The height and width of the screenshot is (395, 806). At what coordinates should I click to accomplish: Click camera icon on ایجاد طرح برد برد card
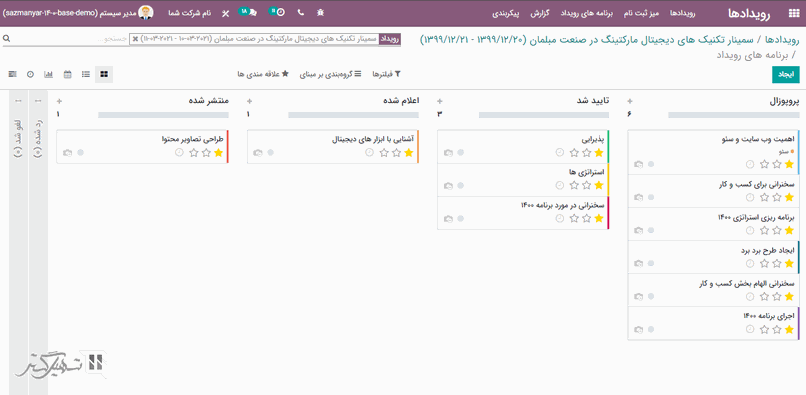tap(638, 263)
